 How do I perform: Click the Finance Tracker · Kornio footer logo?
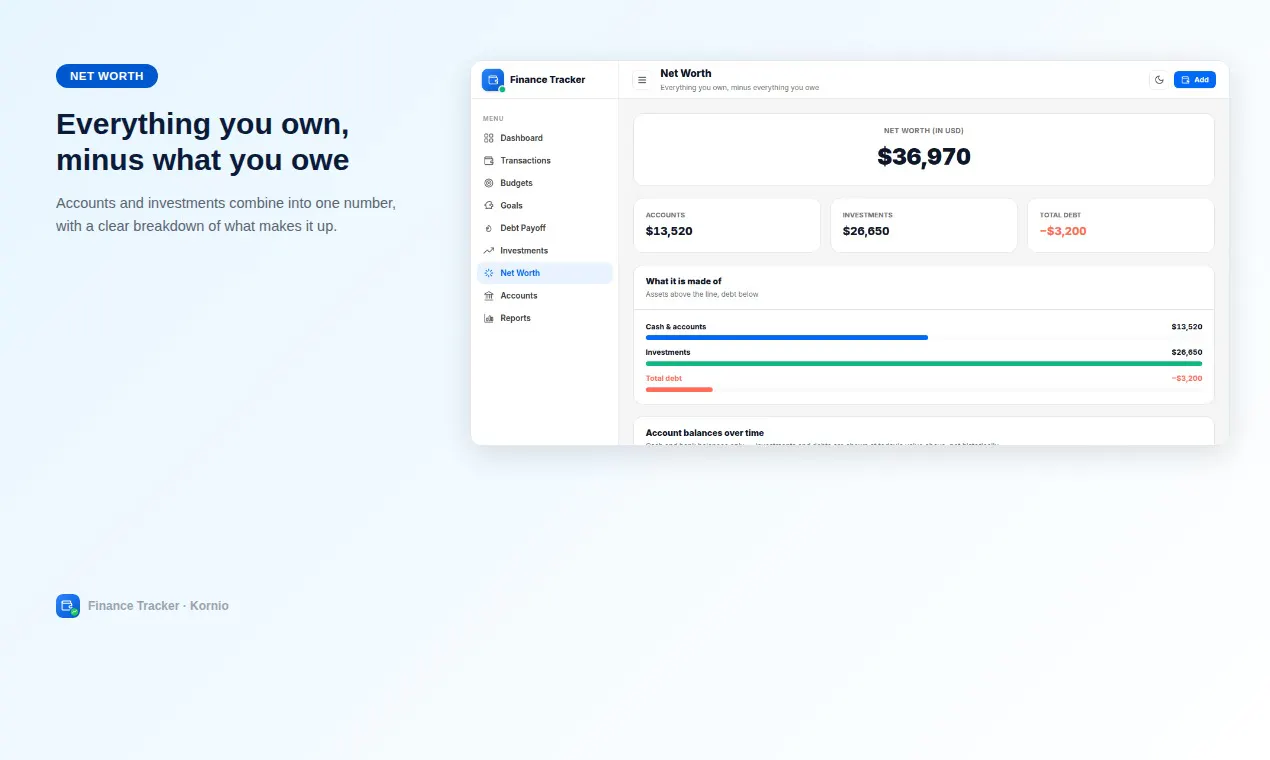(x=68, y=606)
